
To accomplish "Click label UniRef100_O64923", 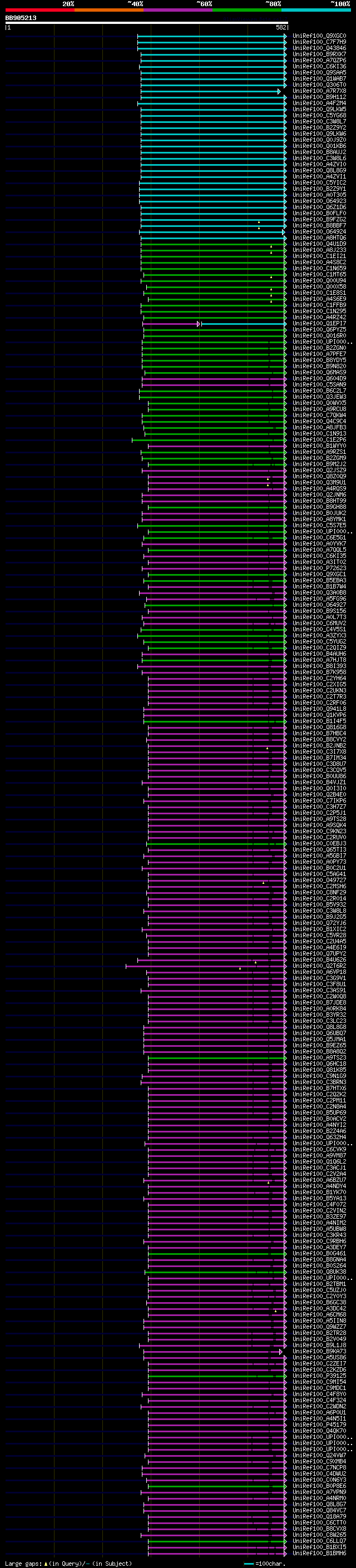I will click(319, 201).
